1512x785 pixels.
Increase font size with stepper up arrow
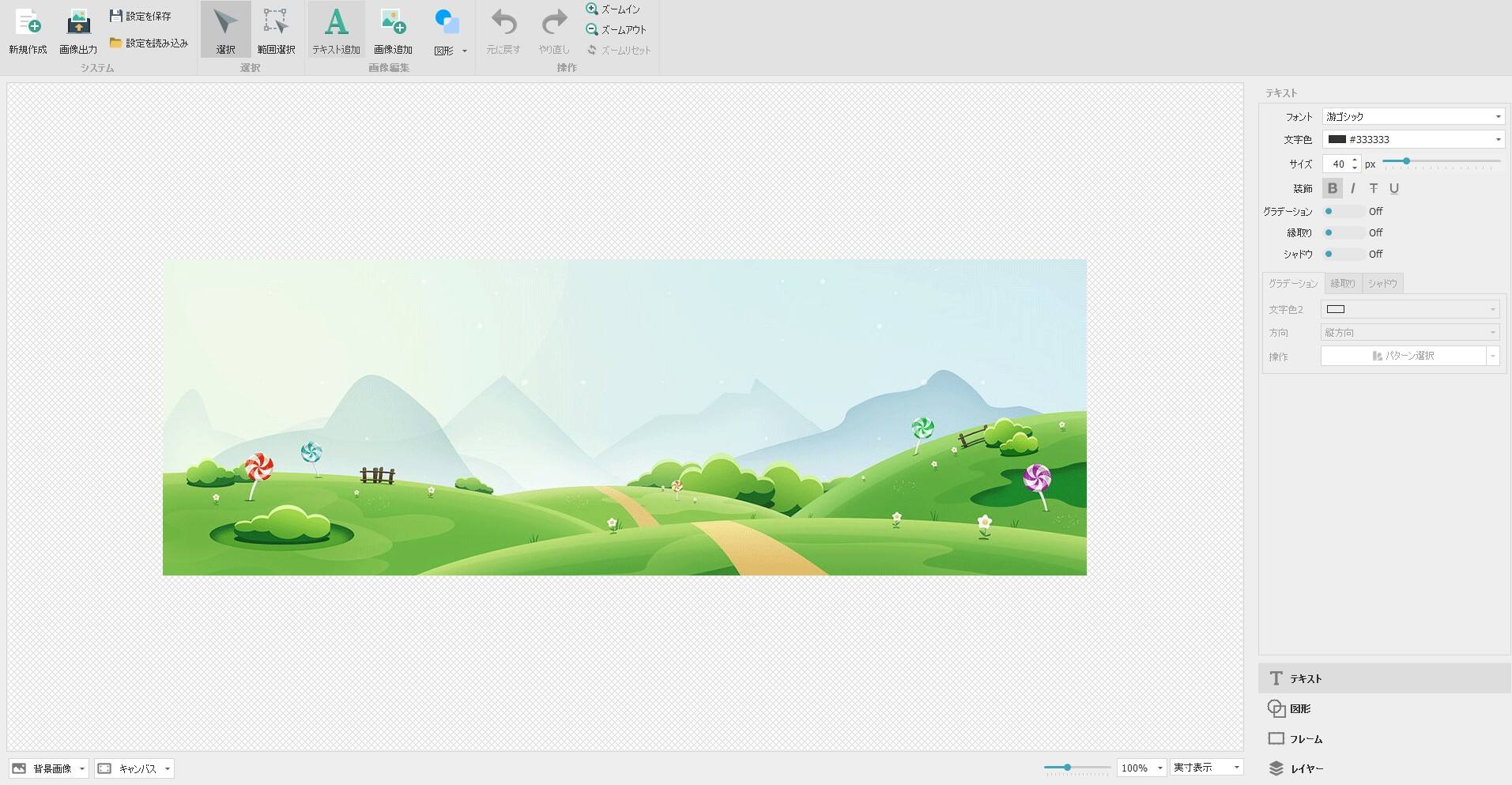pos(1355,160)
